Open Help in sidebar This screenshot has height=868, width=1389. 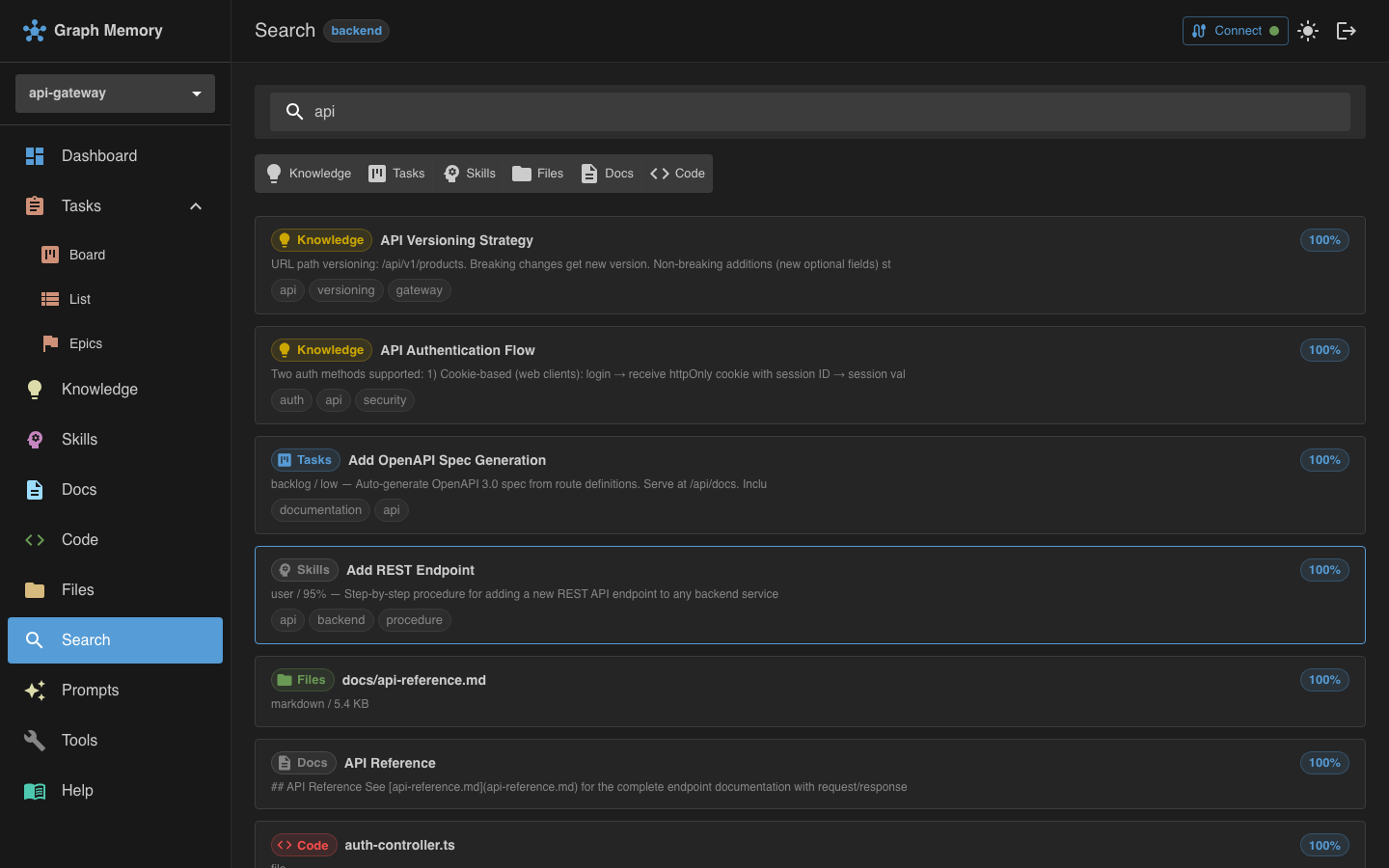tap(115, 791)
